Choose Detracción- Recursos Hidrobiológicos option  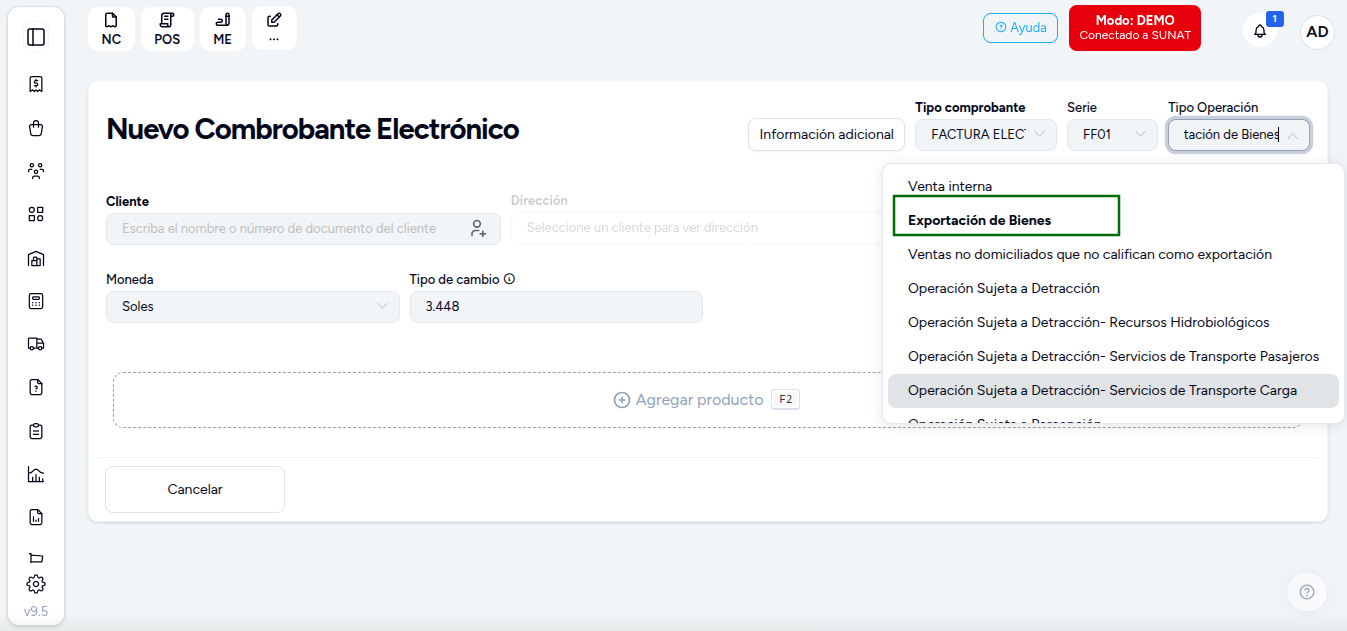pyautogui.click(x=1113, y=322)
